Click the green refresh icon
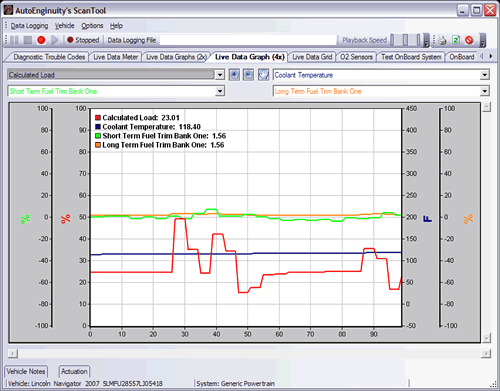This screenshot has height=391, width=500. 456,40
